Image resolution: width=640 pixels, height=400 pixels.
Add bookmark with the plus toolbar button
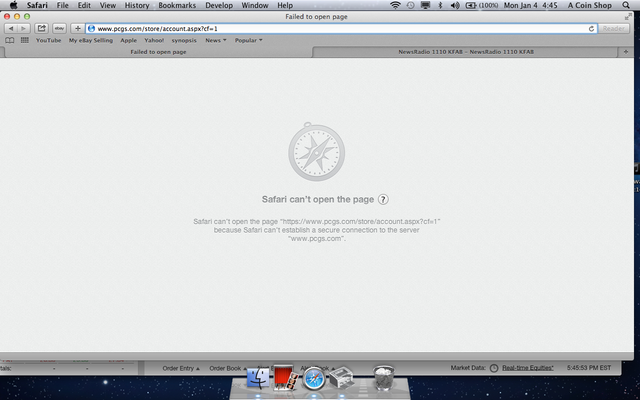(x=78, y=29)
